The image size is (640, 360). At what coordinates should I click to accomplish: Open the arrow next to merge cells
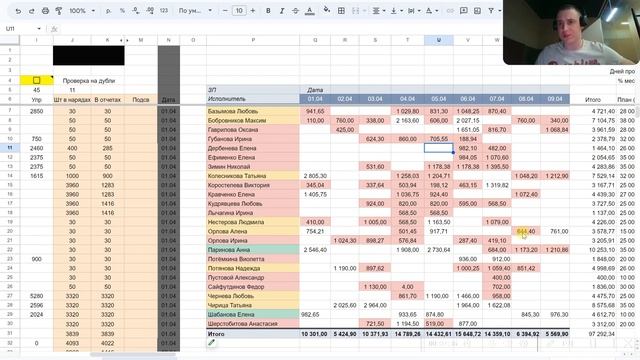pos(364,11)
